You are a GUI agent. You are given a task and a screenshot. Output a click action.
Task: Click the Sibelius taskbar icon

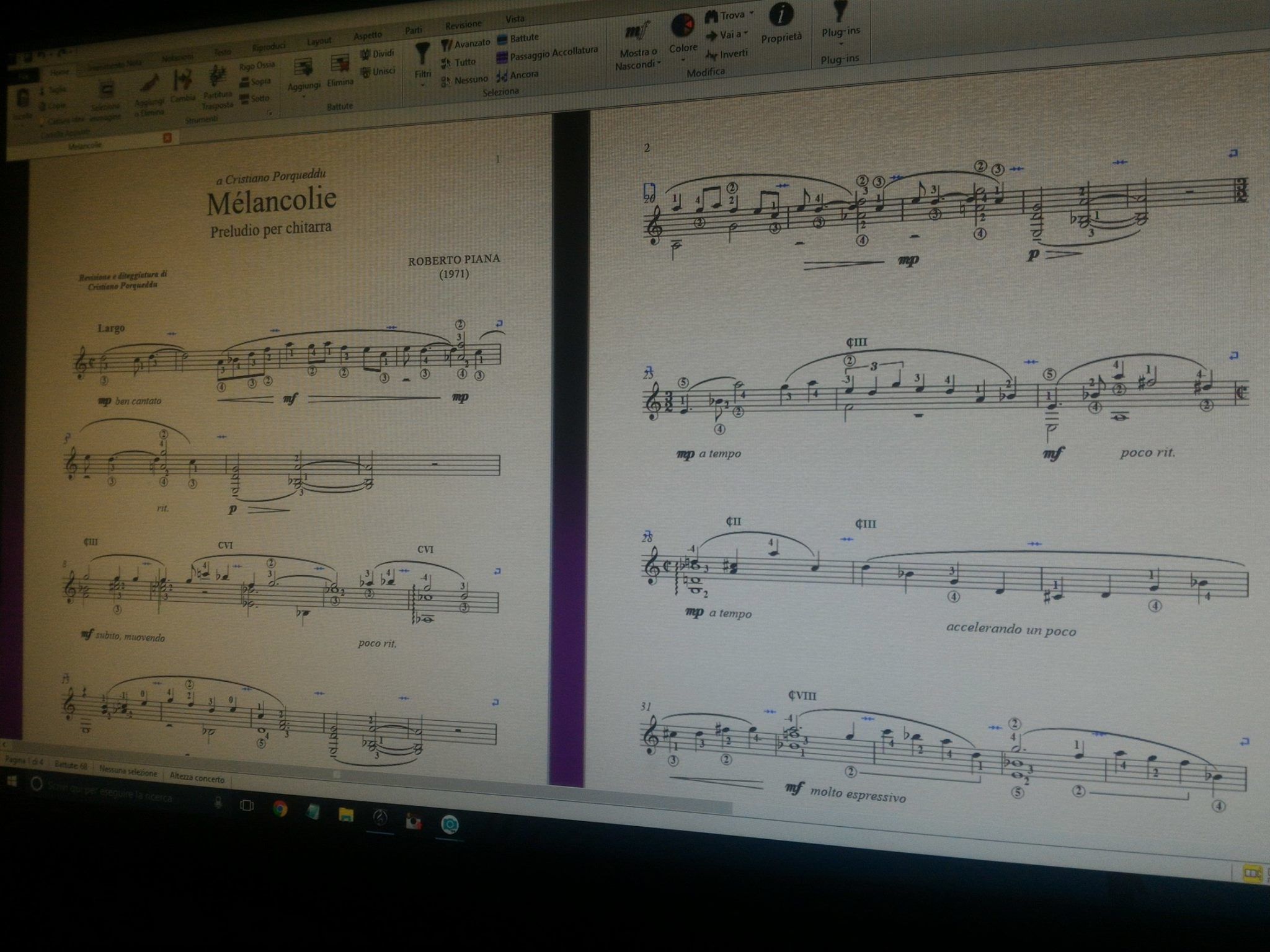pos(380,818)
